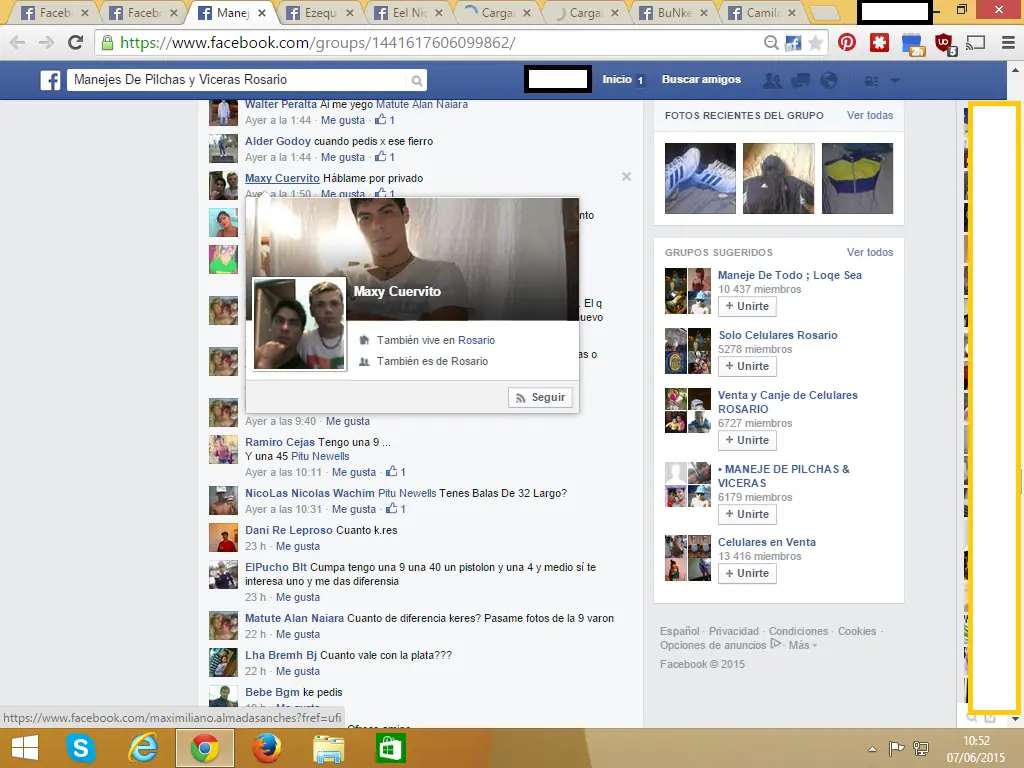The width and height of the screenshot is (1024, 768).
Task: Click the Facebook search input field
Action: coord(238,80)
